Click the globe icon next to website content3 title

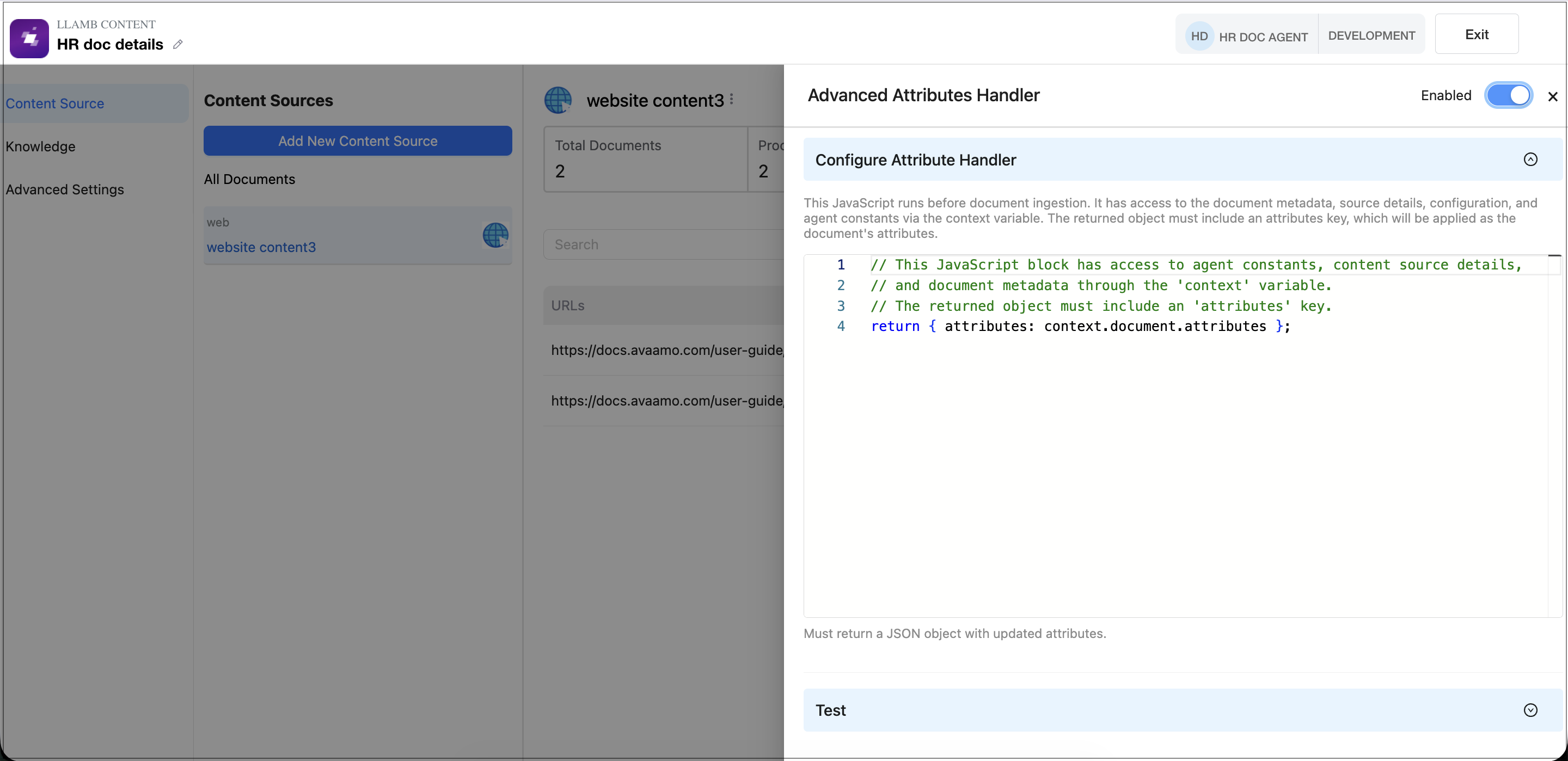click(558, 101)
